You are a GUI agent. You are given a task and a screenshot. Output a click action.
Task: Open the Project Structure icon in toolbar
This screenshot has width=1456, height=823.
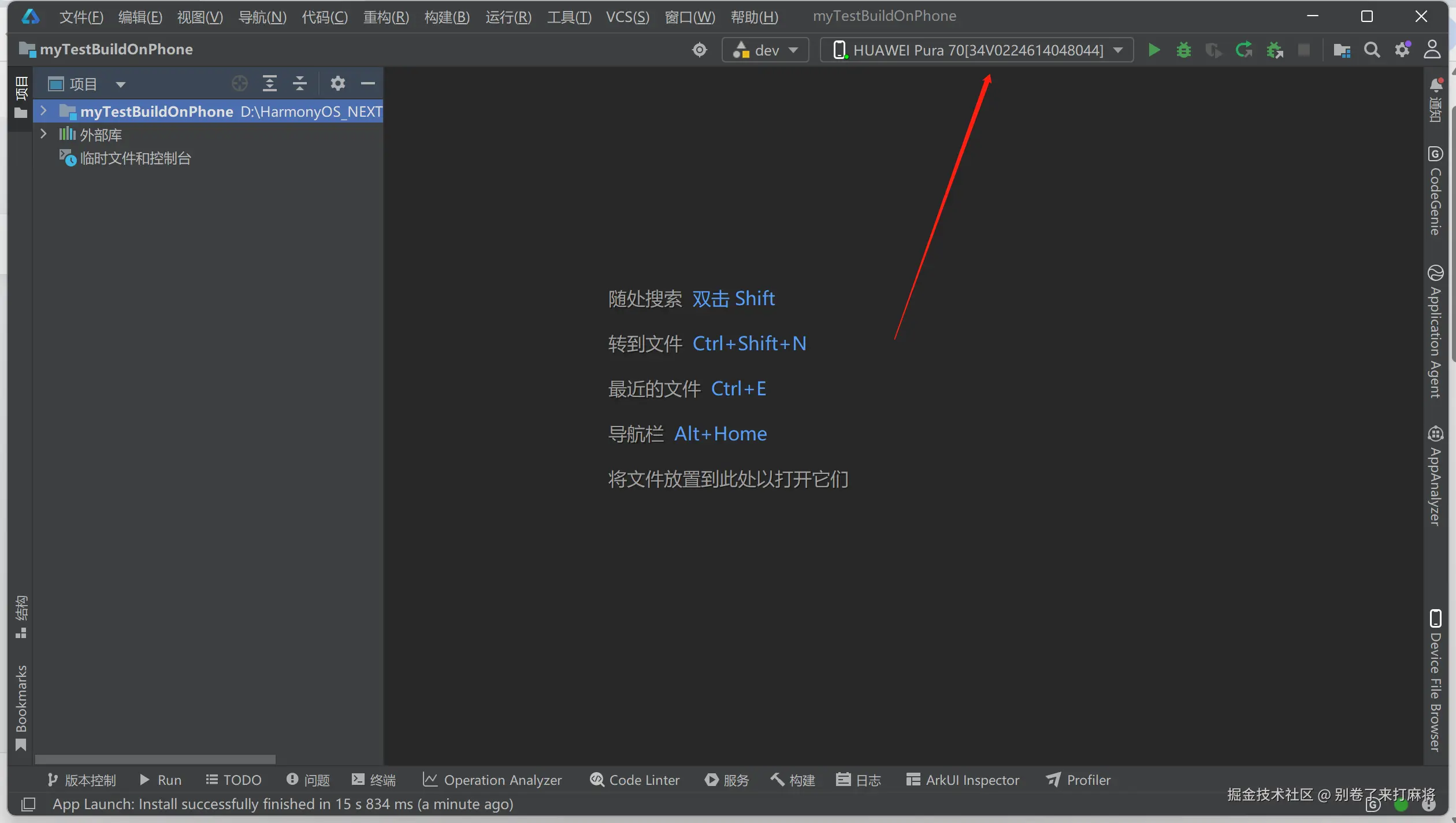(x=1342, y=50)
